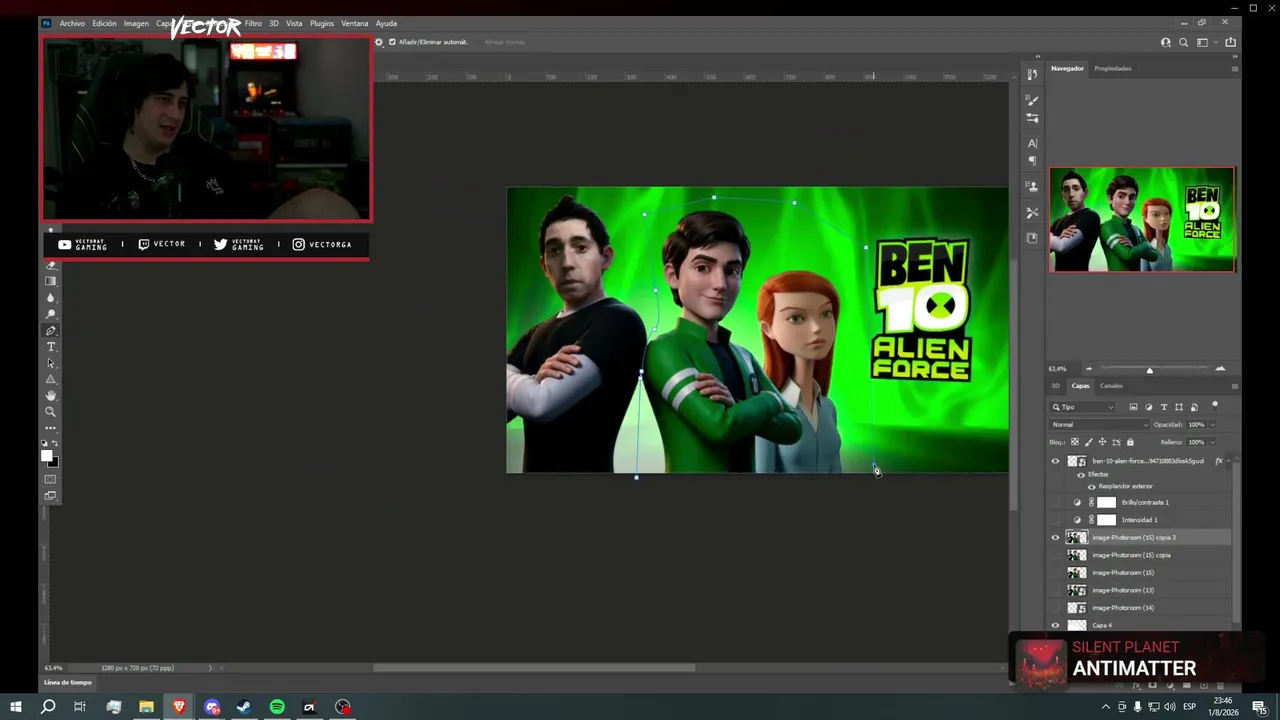The image size is (1280, 720).
Task: Open the layer filter Tipo dropdown
Action: [x=1082, y=407]
